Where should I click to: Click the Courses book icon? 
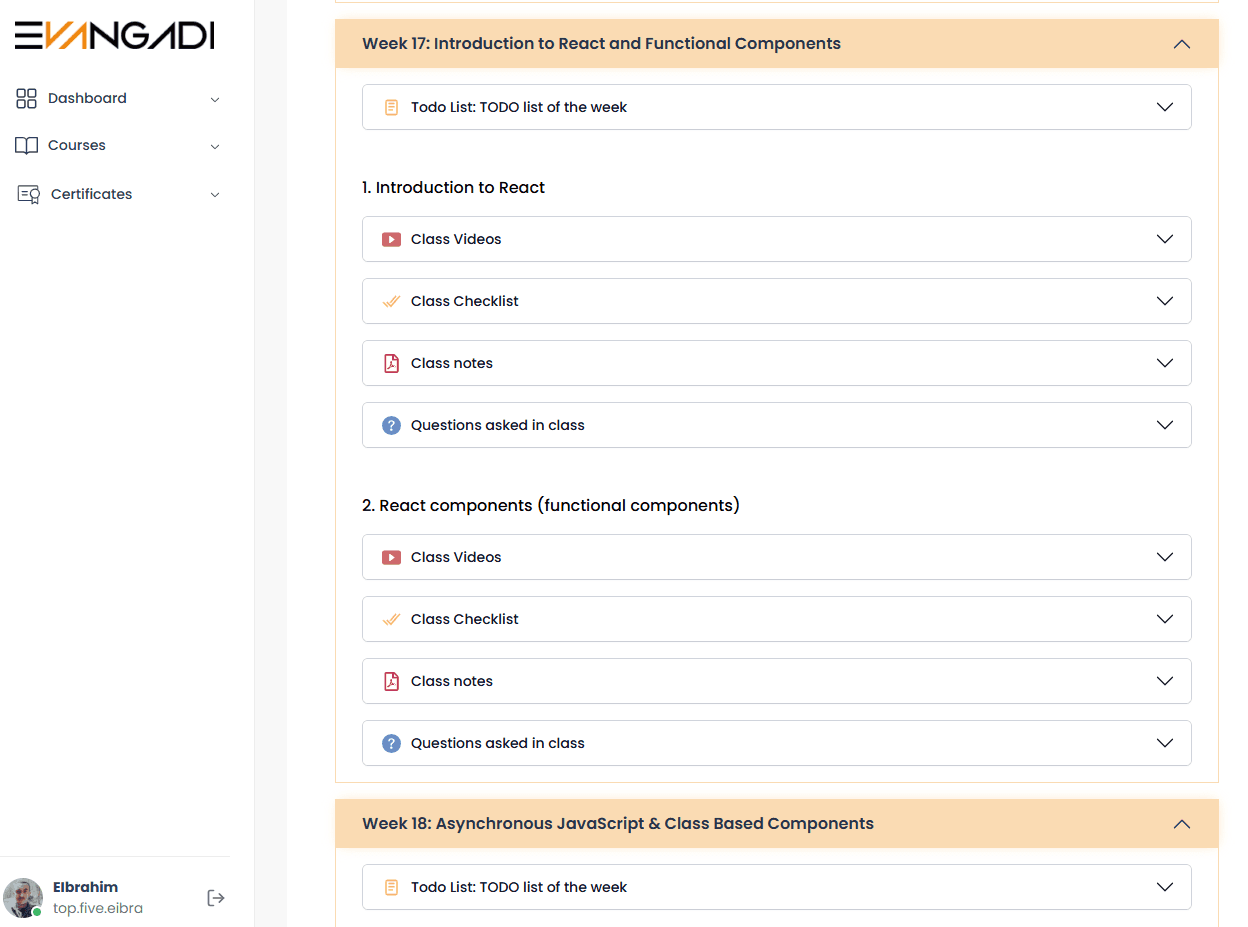tap(27, 146)
